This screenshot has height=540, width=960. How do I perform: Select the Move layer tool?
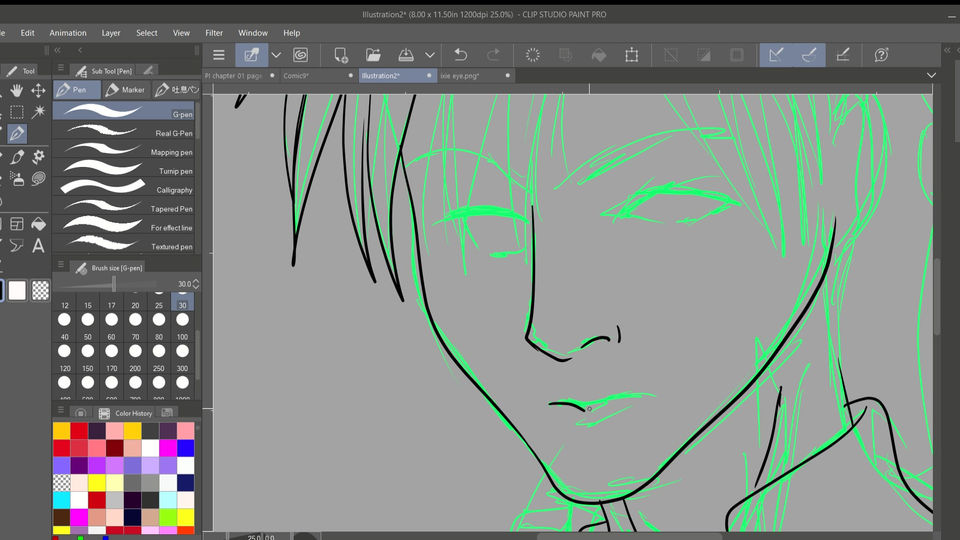click(x=39, y=91)
